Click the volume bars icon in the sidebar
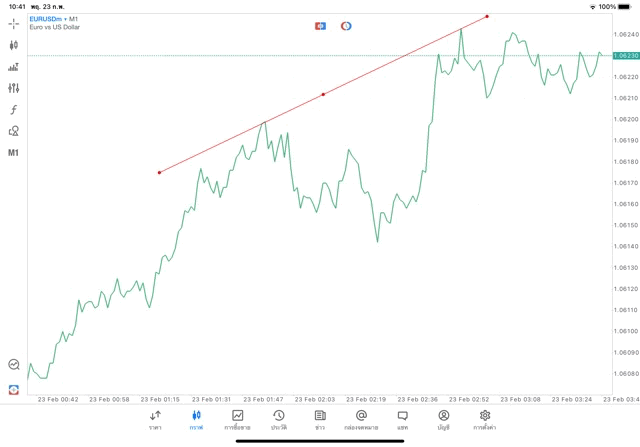 14,67
